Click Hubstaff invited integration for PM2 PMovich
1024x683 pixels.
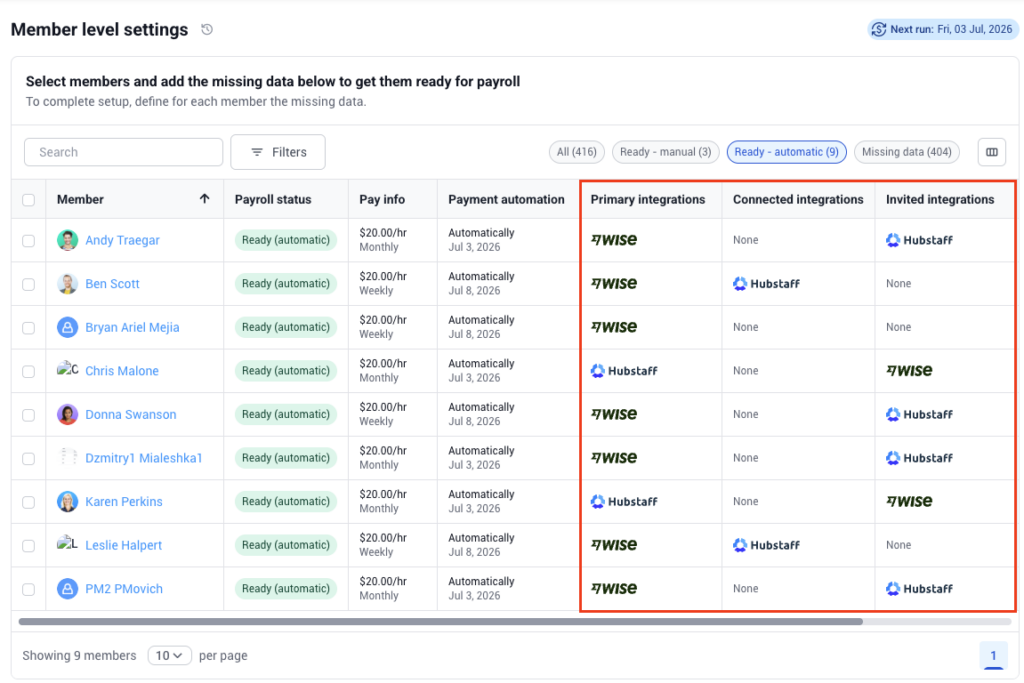pos(919,589)
